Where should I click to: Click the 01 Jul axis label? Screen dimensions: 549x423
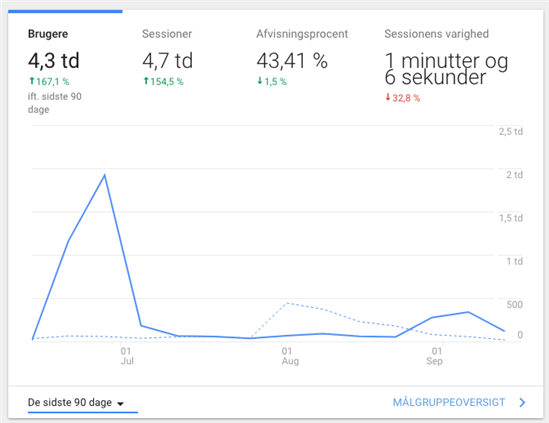(126, 356)
